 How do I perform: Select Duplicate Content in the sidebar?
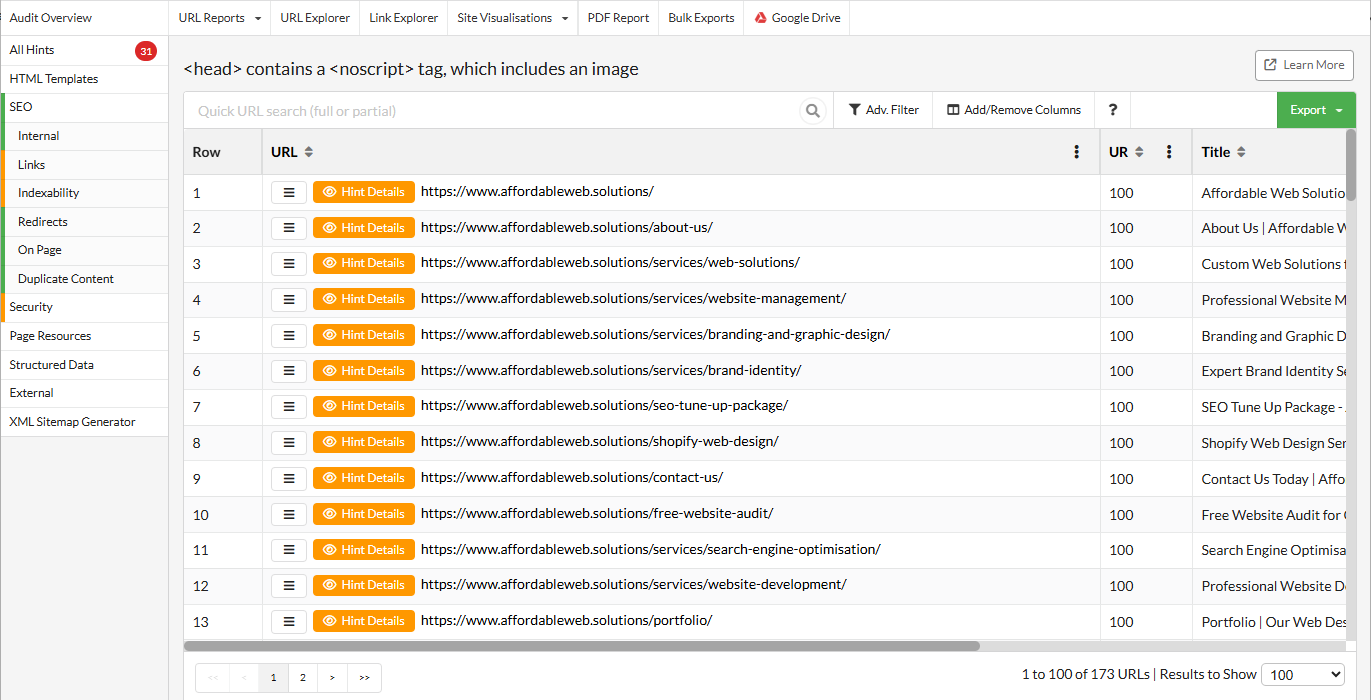click(x=66, y=279)
